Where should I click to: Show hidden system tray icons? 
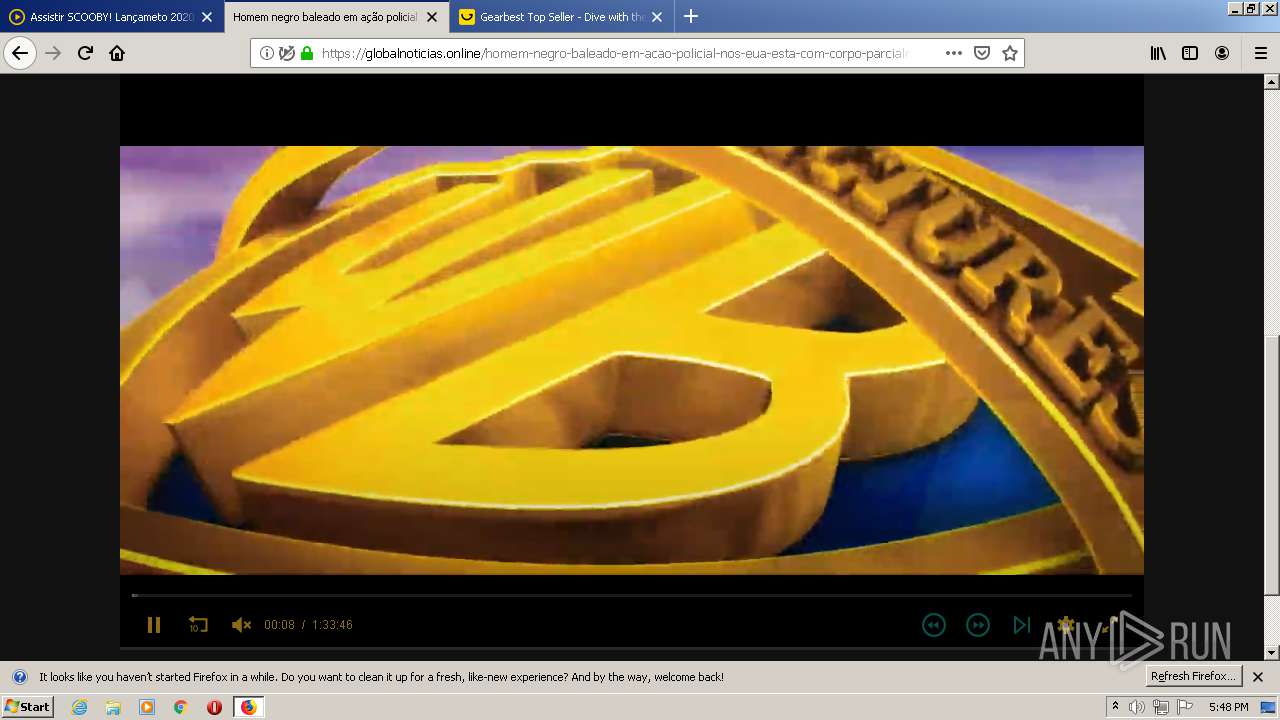click(x=1116, y=706)
